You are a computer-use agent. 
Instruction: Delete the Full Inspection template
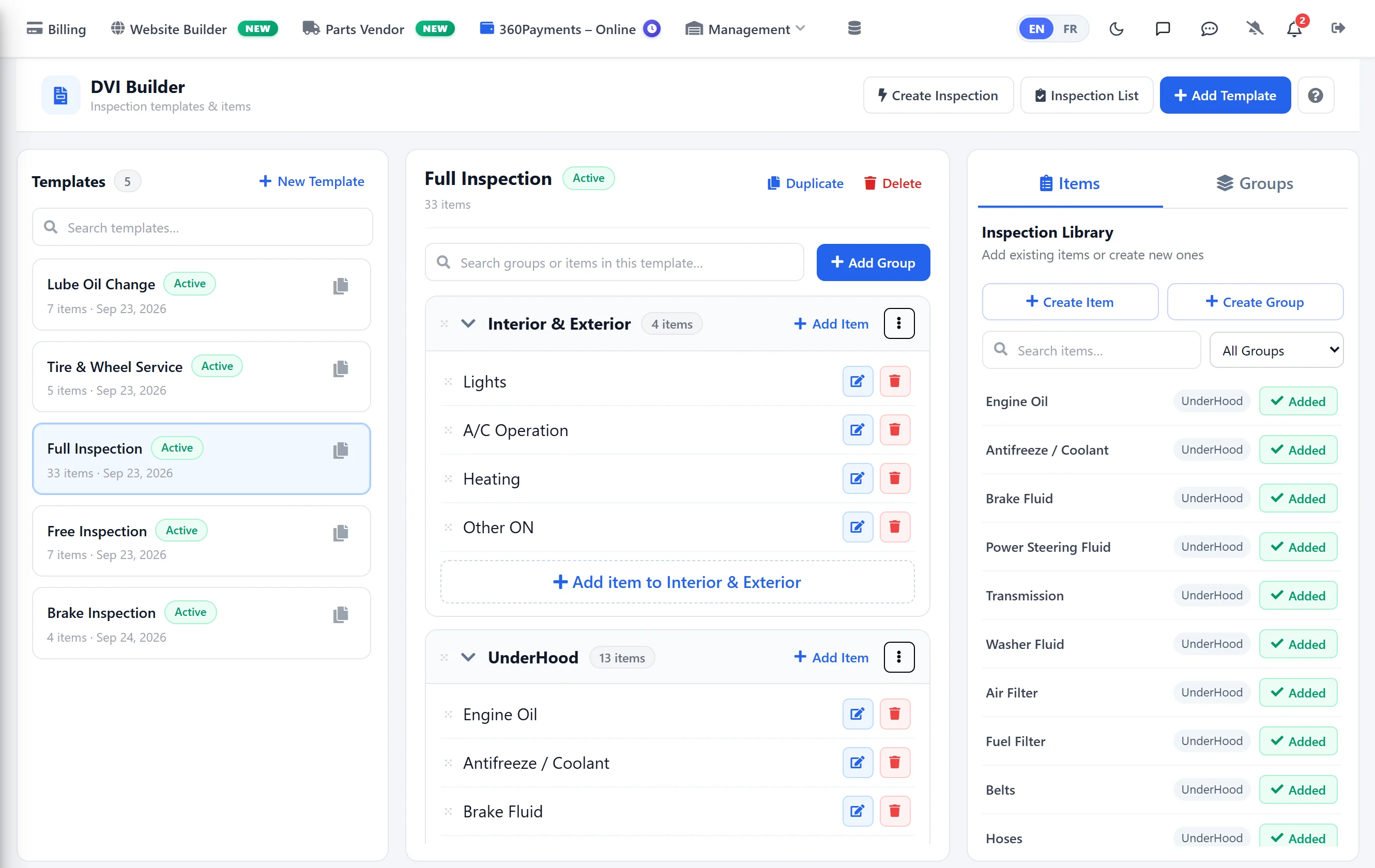pos(893,183)
